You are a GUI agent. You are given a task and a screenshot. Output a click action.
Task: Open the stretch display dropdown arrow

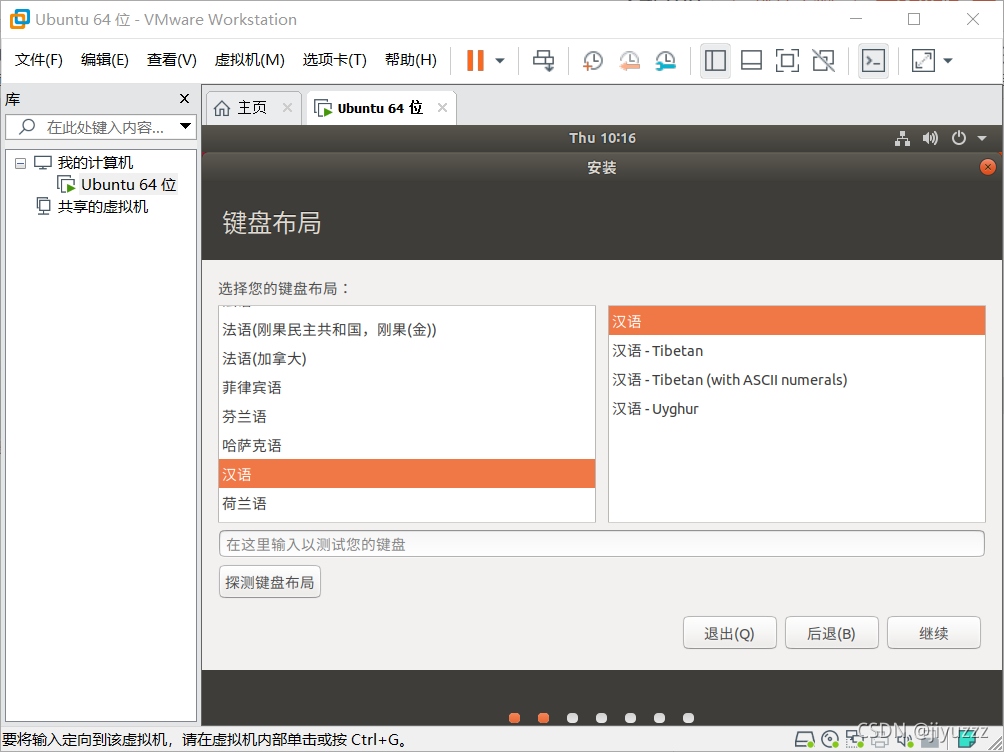coord(948,61)
